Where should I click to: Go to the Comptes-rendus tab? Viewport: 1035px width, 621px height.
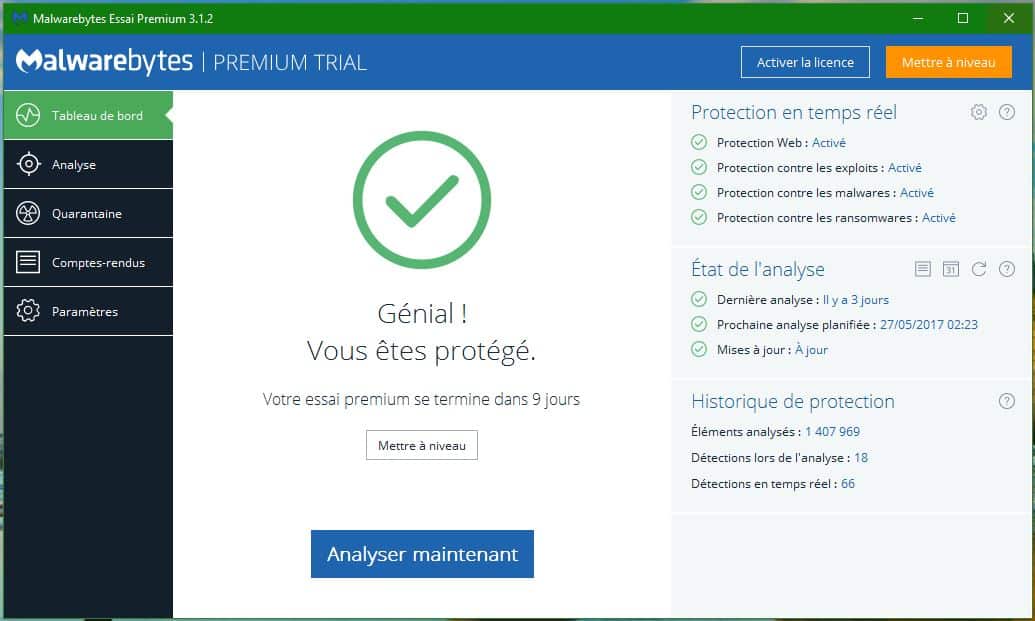point(88,262)
